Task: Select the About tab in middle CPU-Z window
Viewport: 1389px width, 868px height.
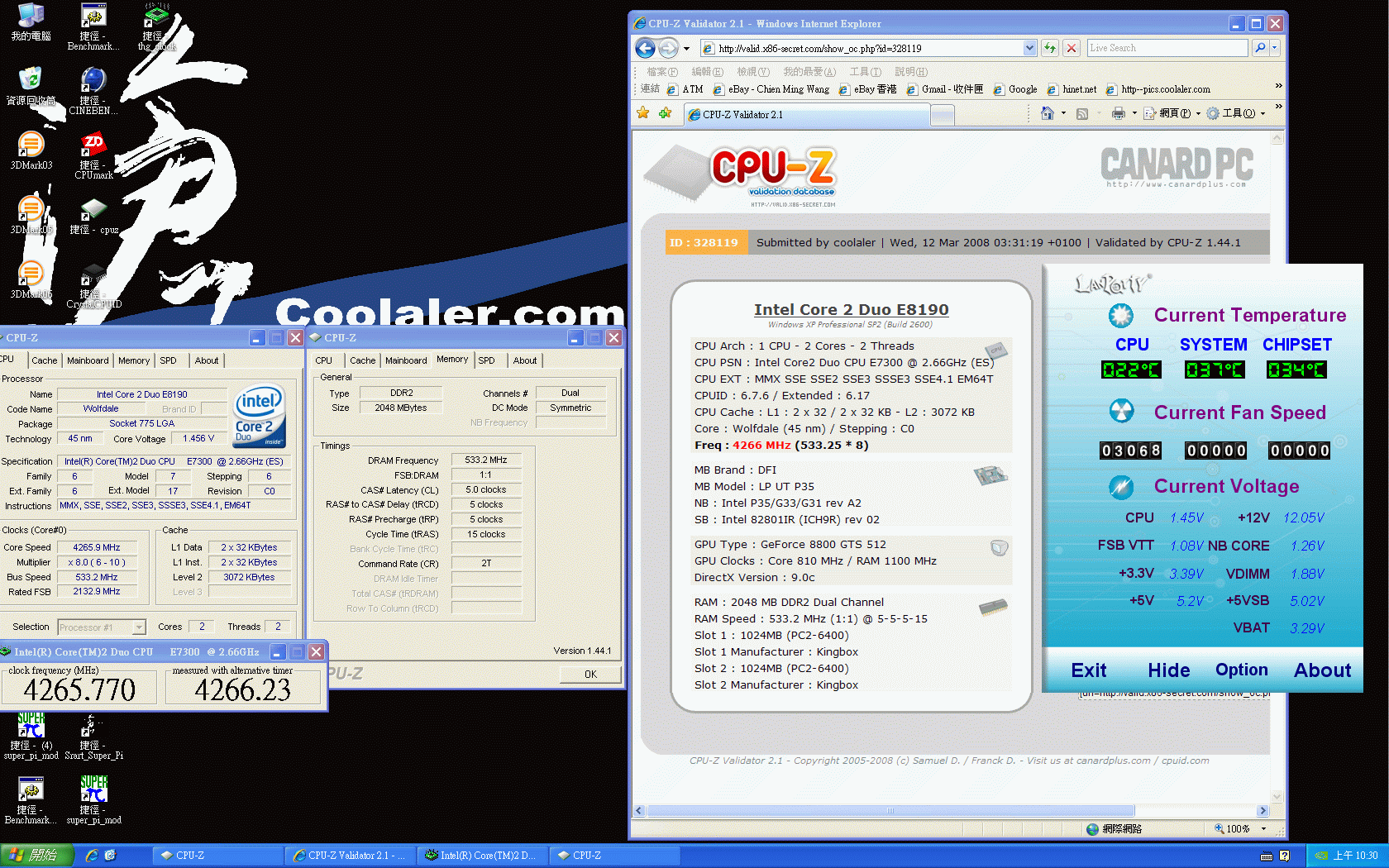Action: [x=525, y=360]
